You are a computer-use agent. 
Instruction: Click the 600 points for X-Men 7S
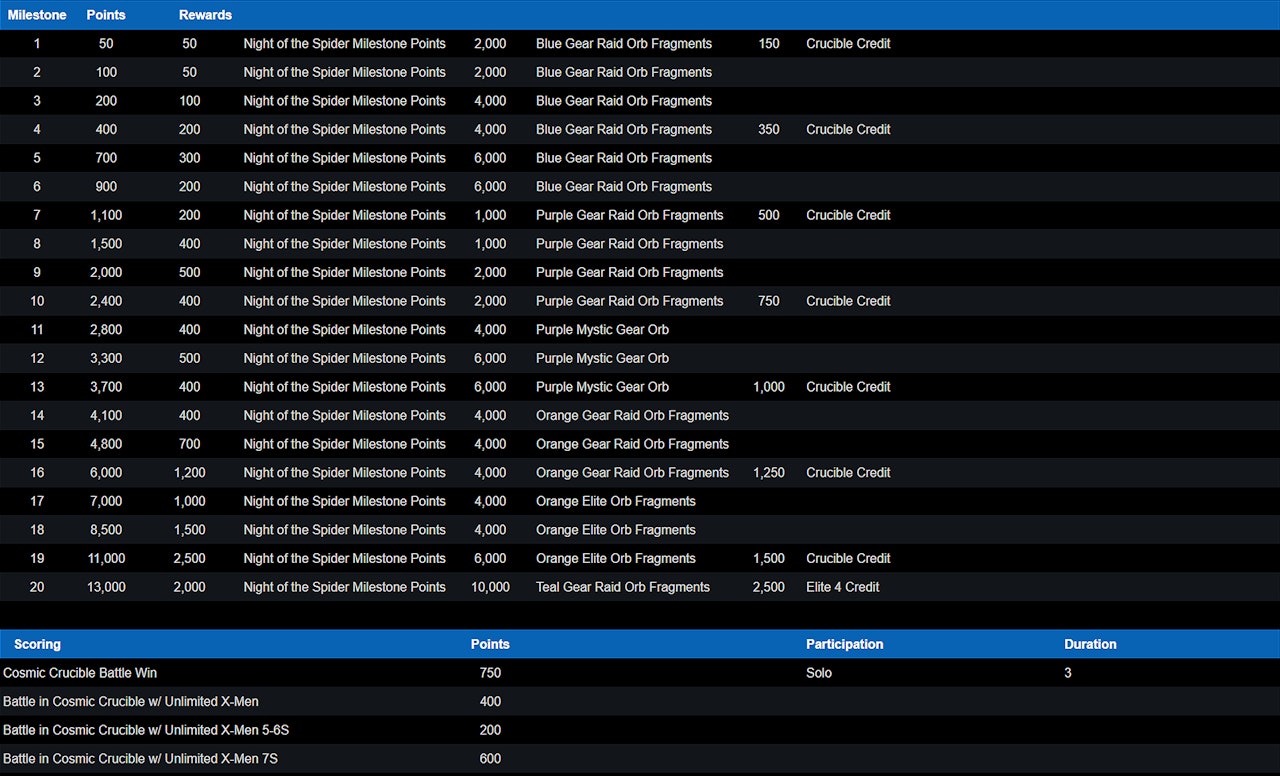coord(490,759)
